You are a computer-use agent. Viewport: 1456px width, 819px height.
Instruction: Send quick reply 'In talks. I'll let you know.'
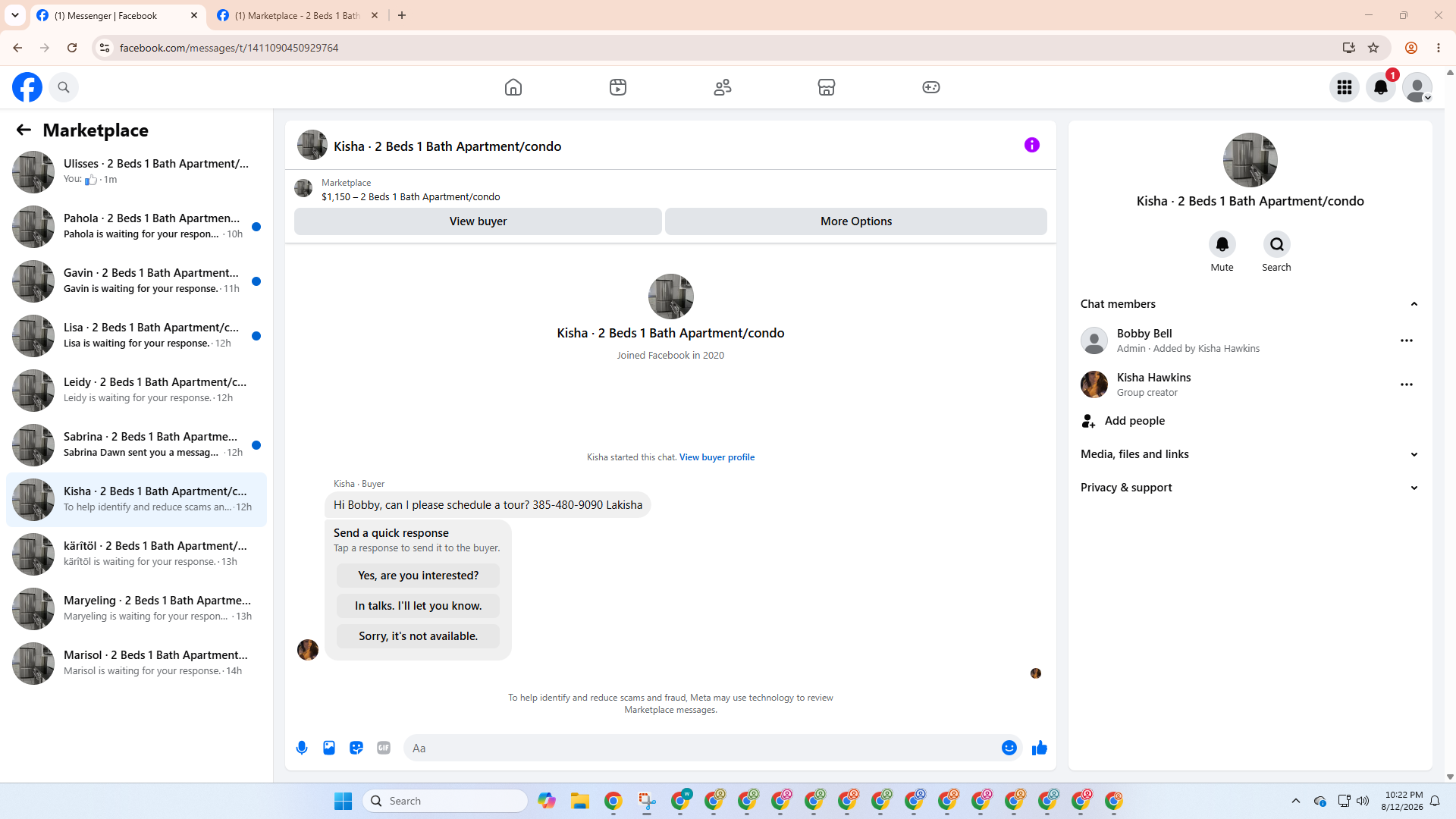418,606
